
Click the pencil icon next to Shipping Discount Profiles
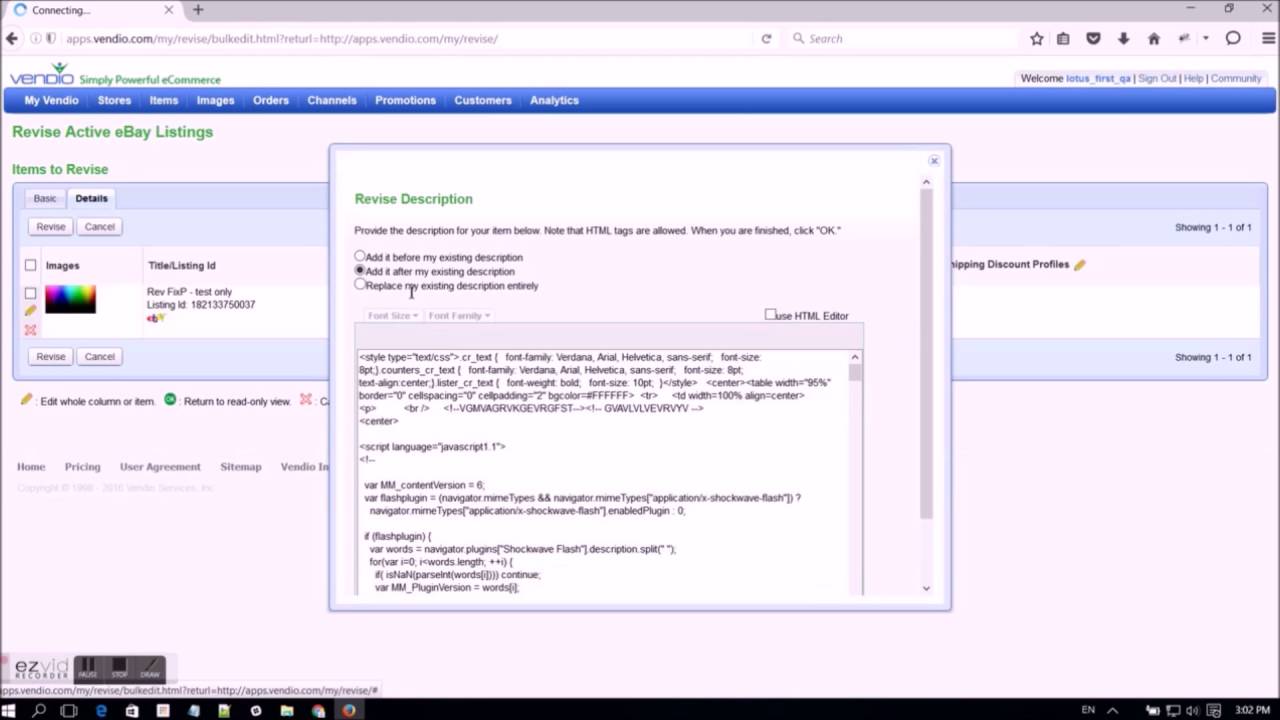pyautogui.click(x=1080, y=265)
